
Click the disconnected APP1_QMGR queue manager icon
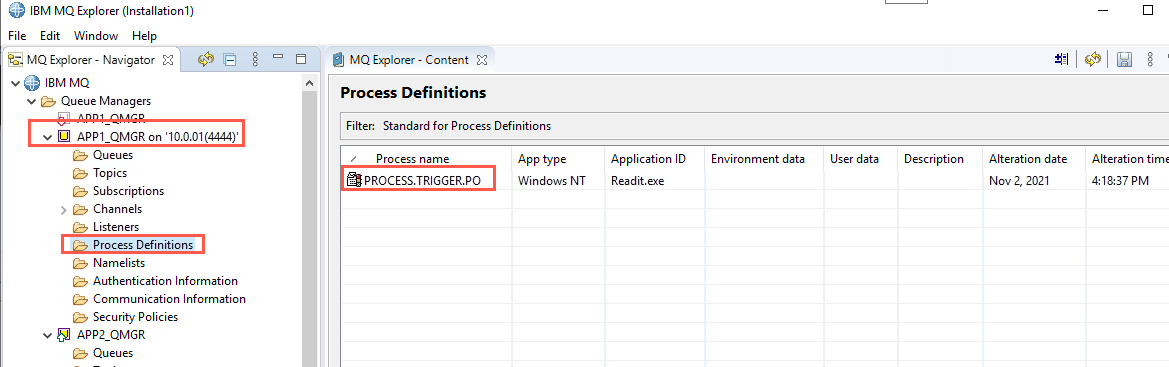pyautogui.click(x=64, y=118)
